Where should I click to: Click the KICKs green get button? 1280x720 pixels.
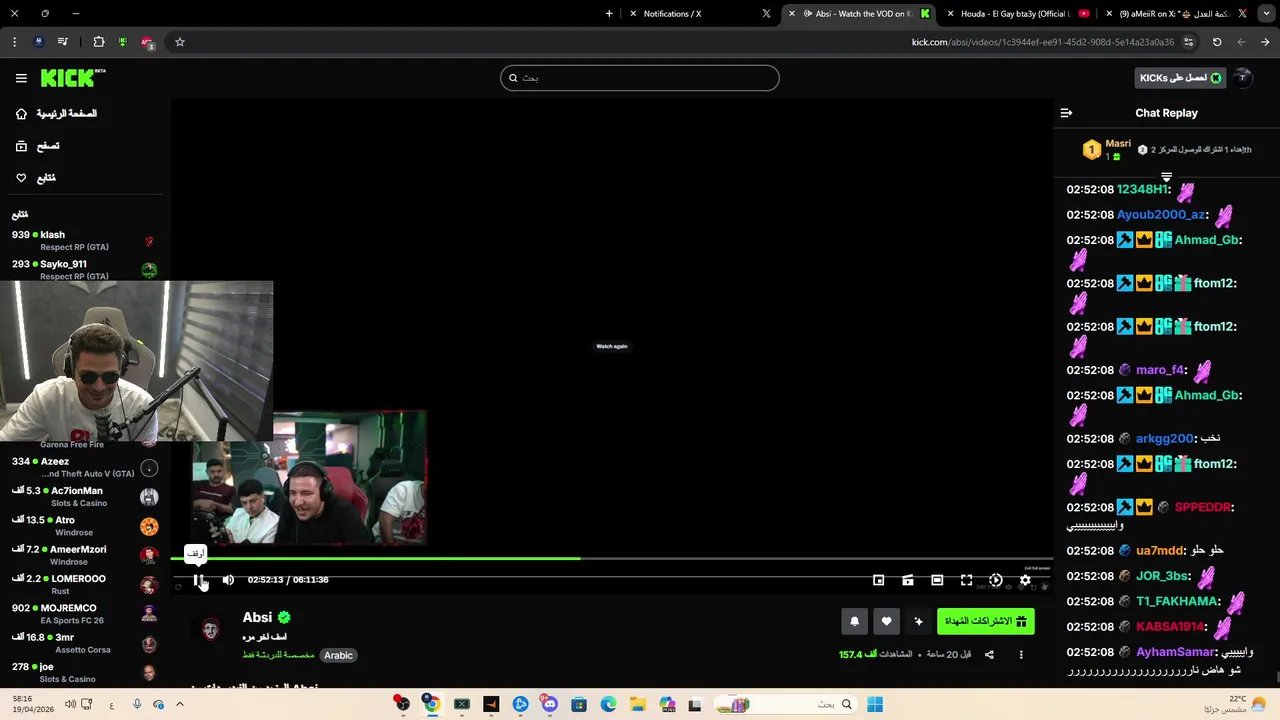(1181, 78)
